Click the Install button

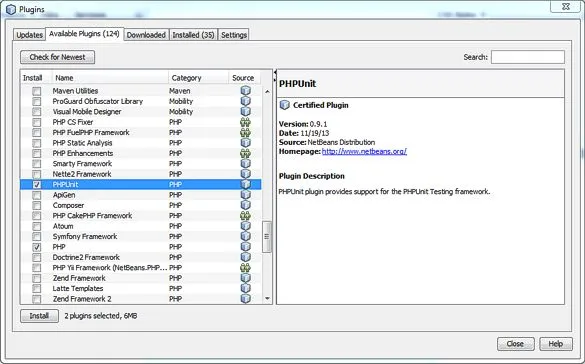39,316
